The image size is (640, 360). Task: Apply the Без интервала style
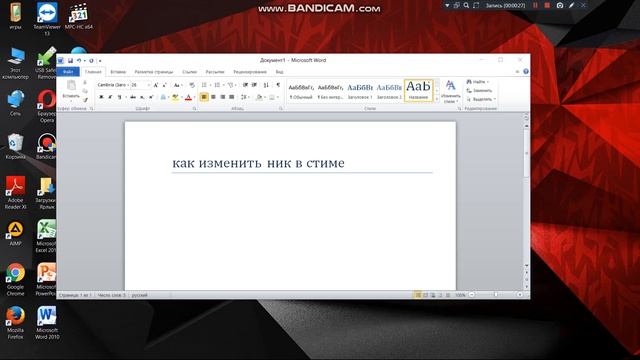pos(330,91)
